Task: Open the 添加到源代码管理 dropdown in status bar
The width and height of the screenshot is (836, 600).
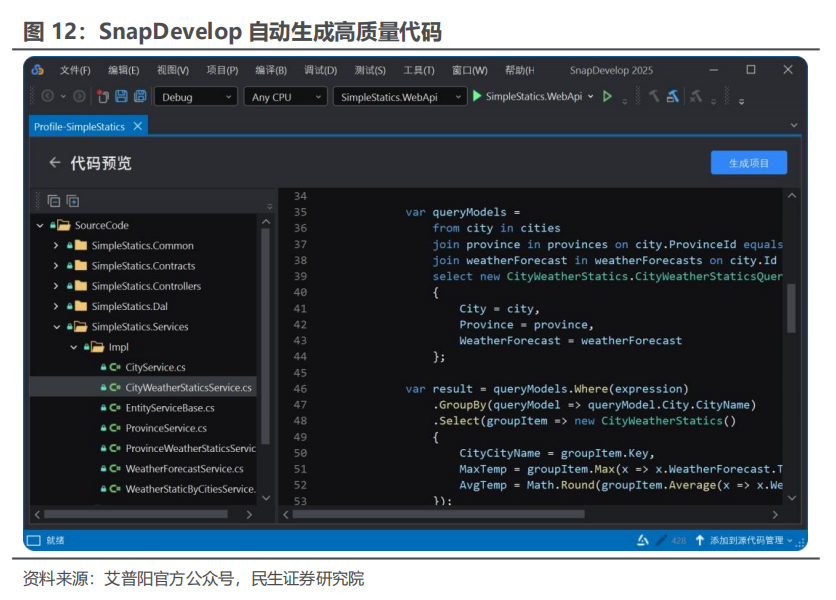Action: tap(789, 540)
